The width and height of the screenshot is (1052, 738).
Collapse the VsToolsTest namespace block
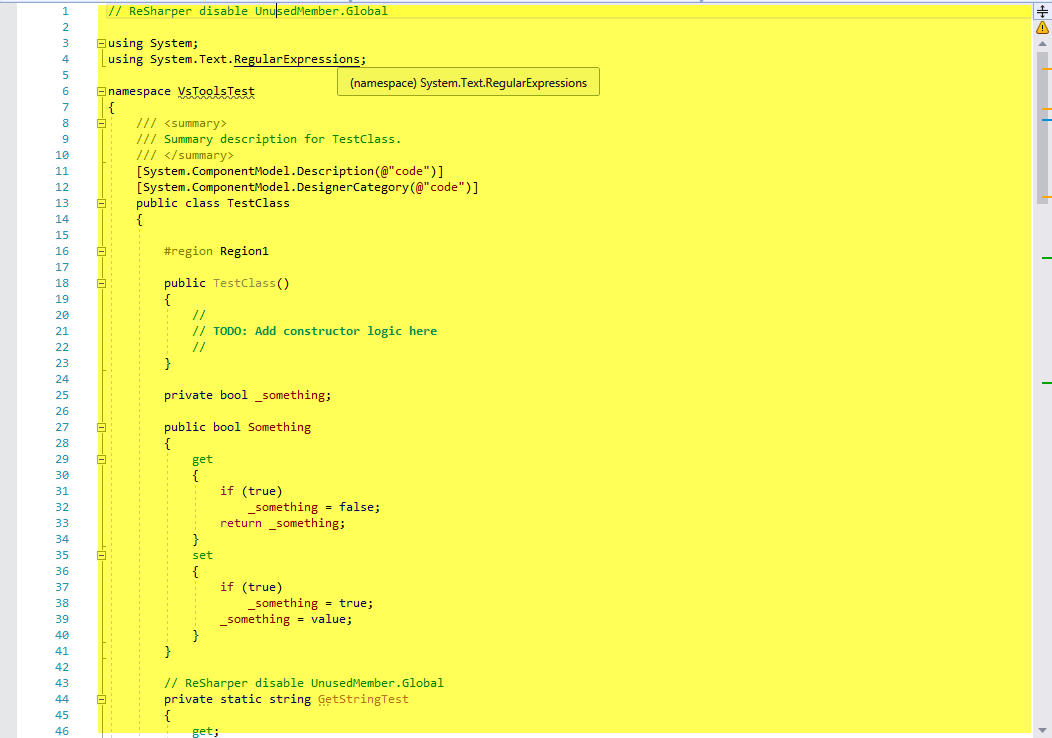click(101, 91)
